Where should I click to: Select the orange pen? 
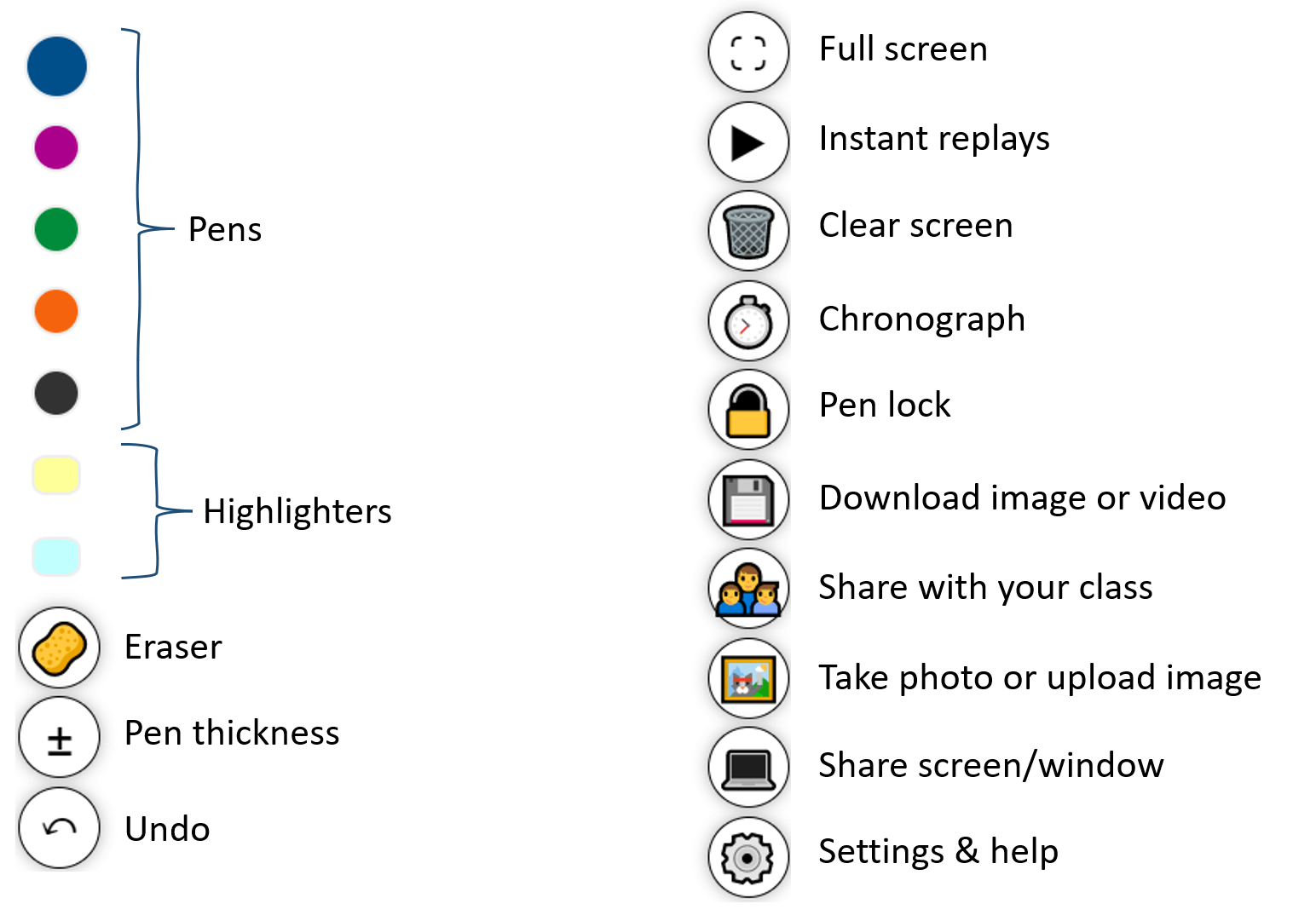point(56,311)
